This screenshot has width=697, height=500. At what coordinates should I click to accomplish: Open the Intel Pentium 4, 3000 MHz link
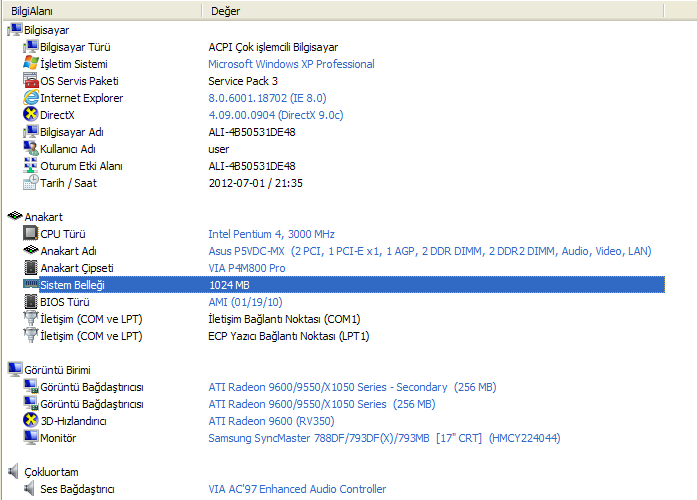[x=271, y=234]
